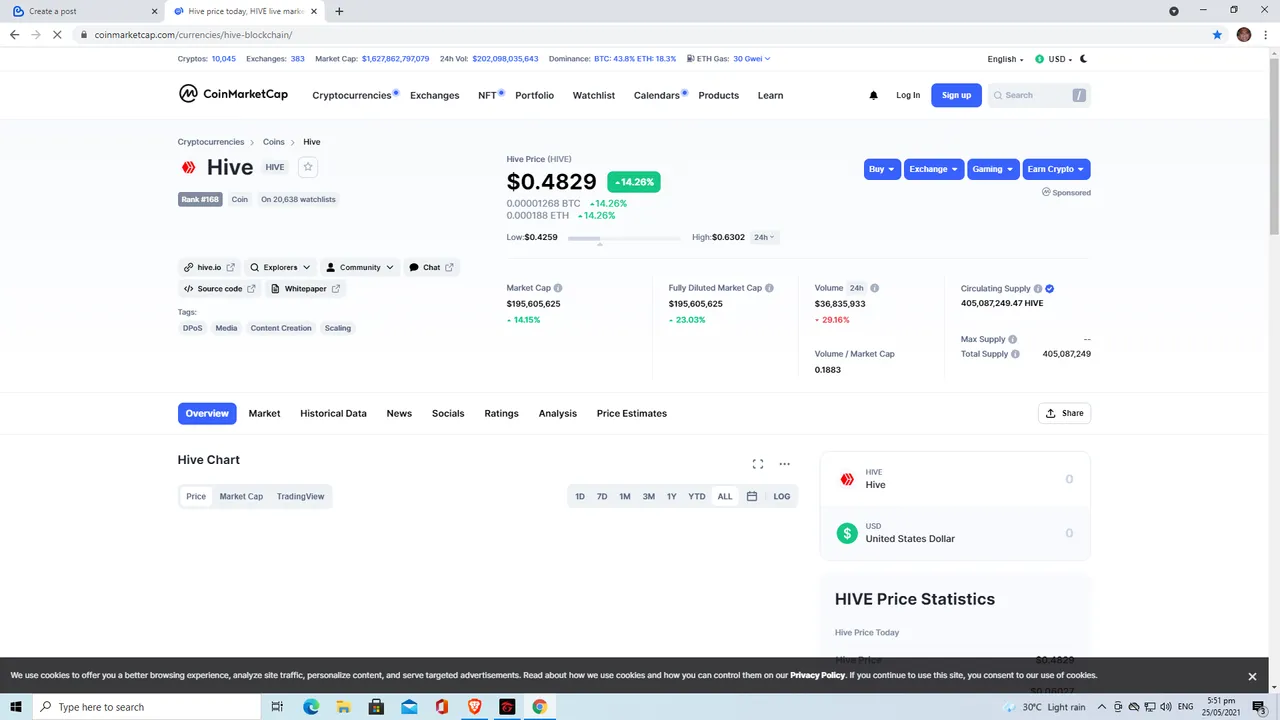Open the News tab

point(399,413)
